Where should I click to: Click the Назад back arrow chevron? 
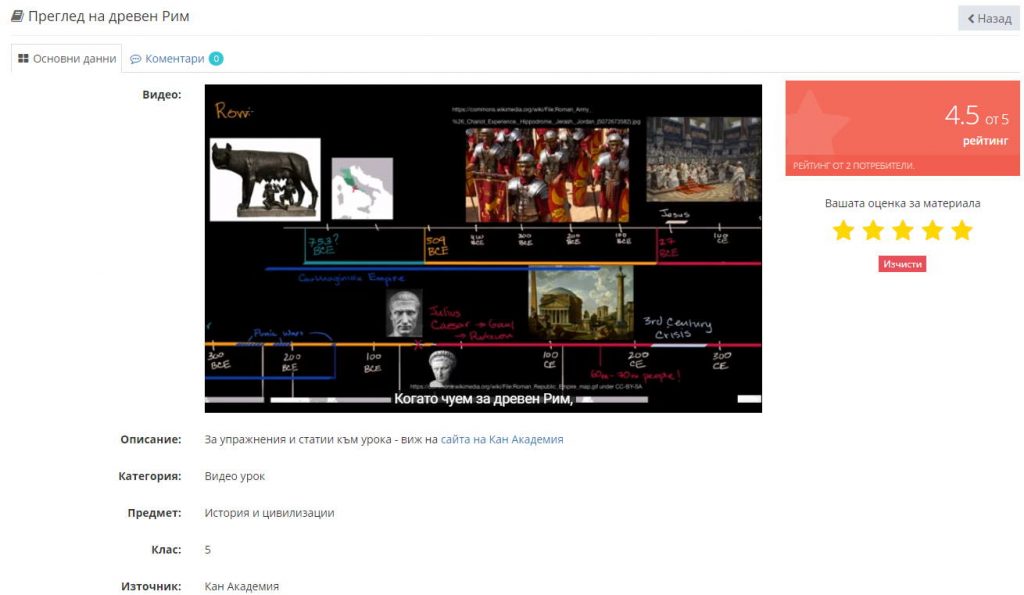(970, 19)
